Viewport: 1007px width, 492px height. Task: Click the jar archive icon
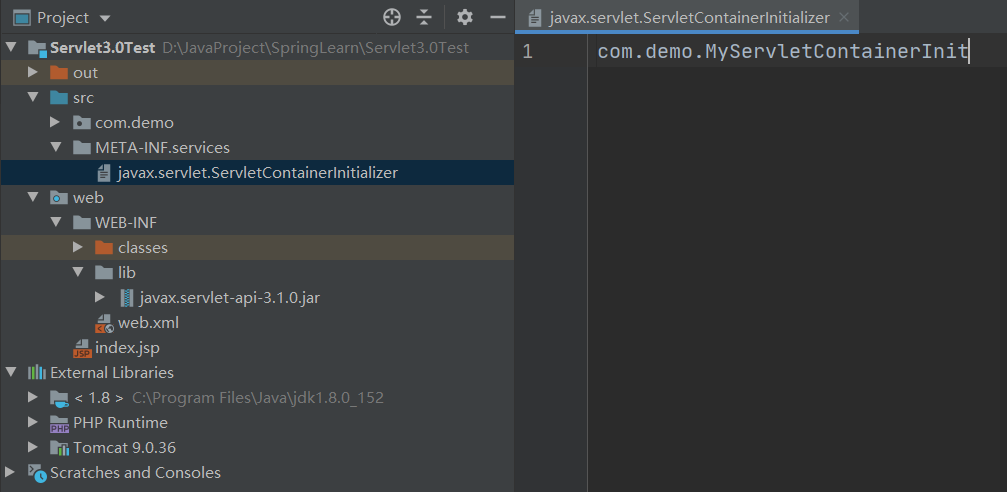[127, 297]
